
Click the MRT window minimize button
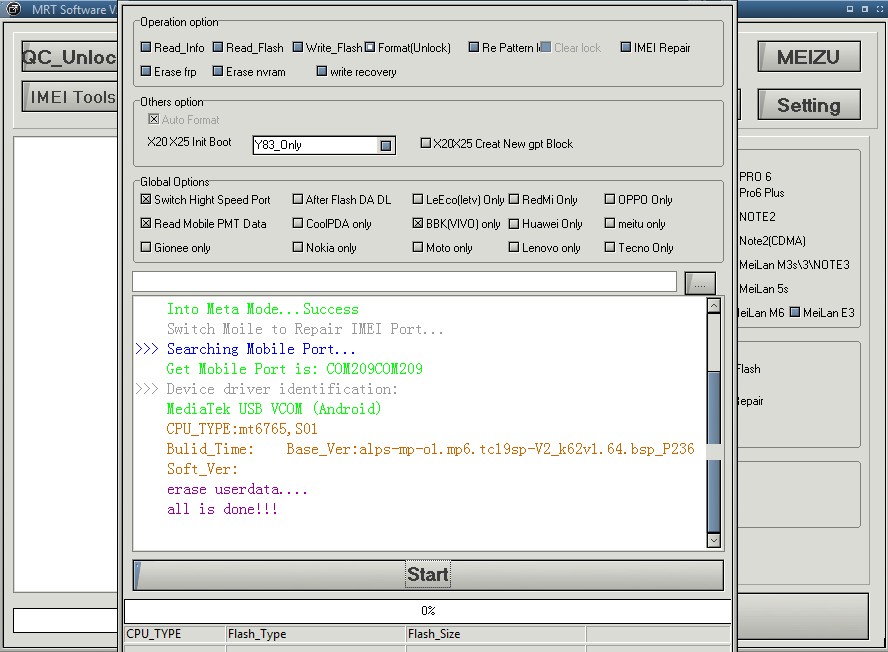850,9
